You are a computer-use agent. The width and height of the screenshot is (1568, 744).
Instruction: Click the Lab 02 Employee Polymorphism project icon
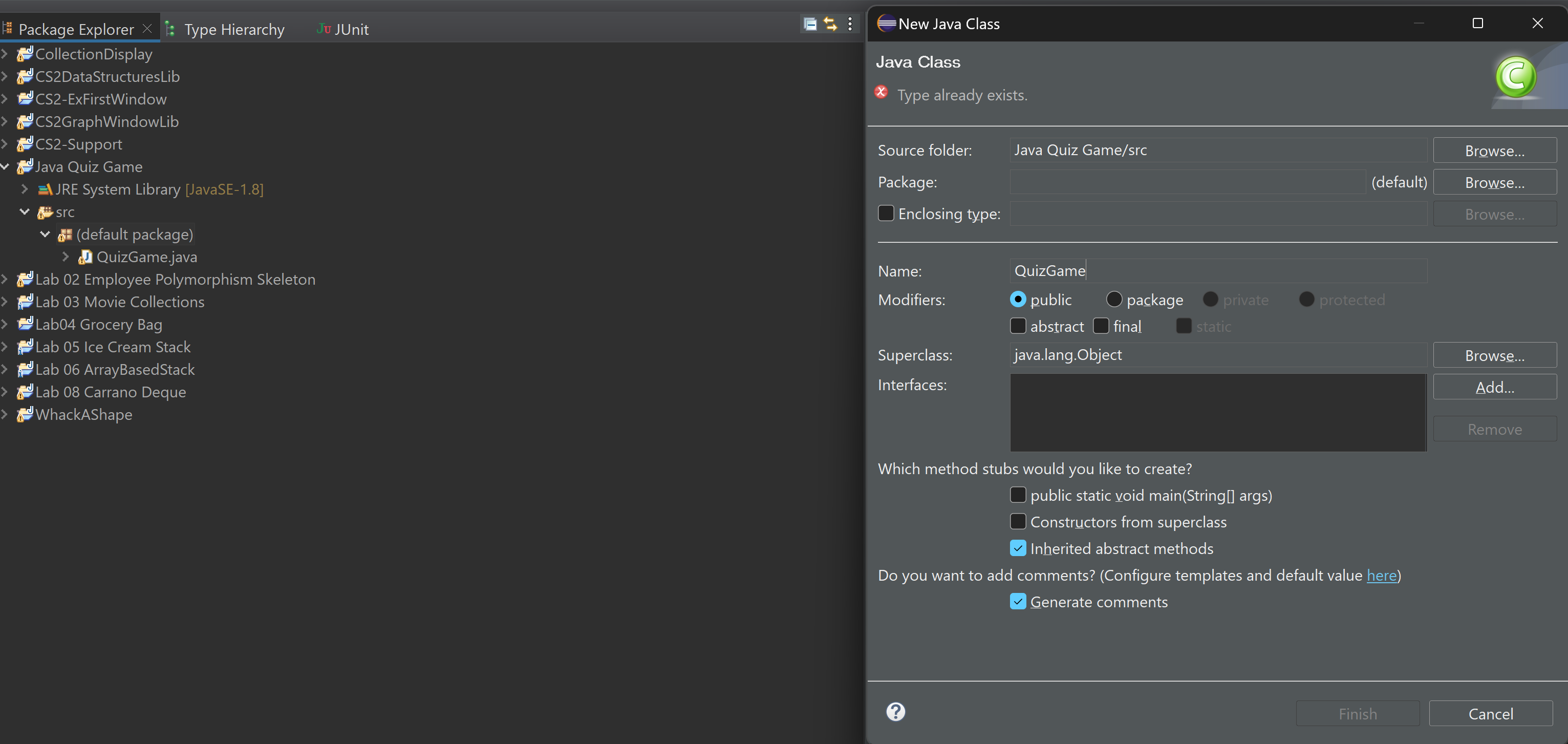click(25, 279)
